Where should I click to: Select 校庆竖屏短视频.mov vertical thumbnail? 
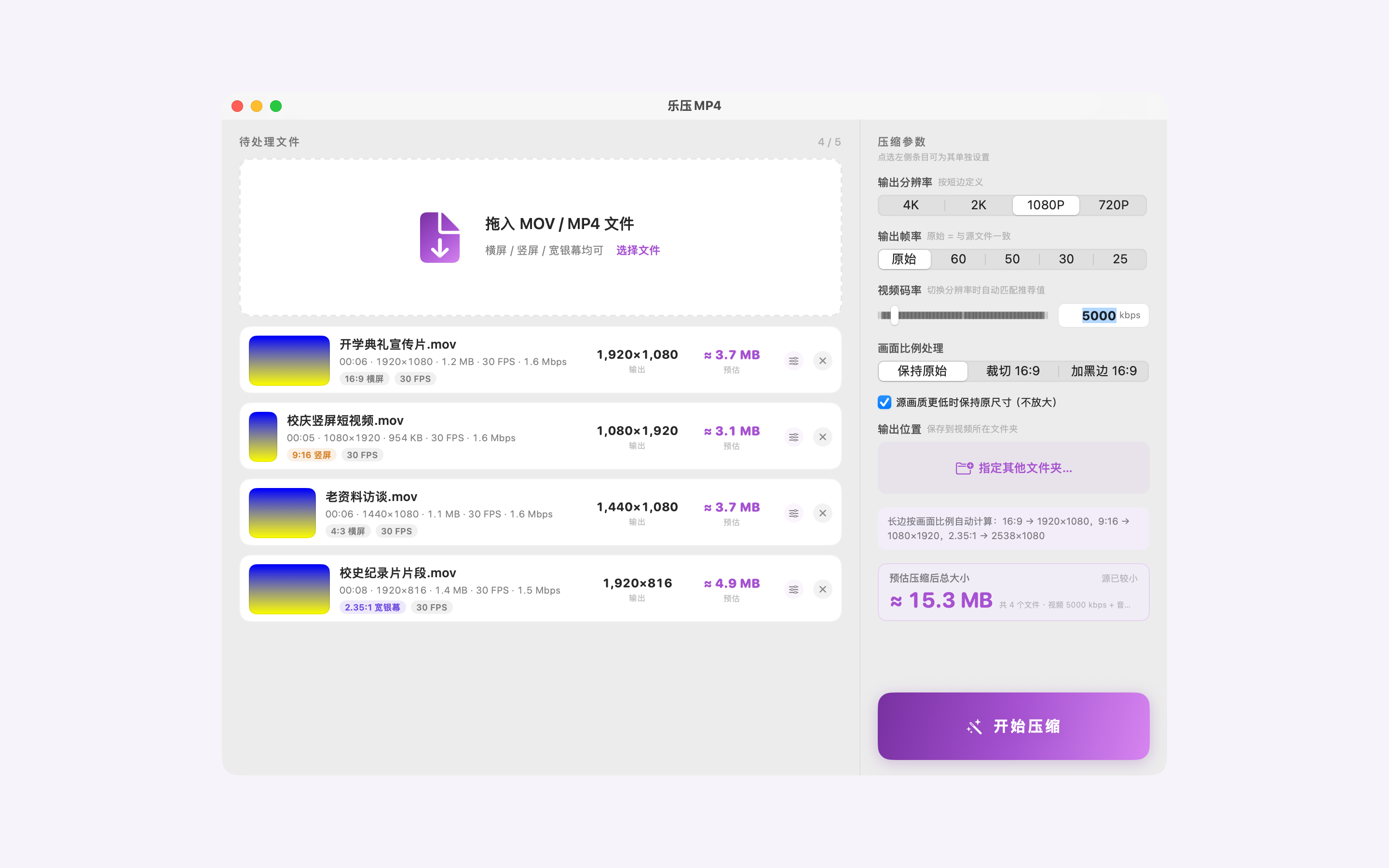(x=263, y=437)
